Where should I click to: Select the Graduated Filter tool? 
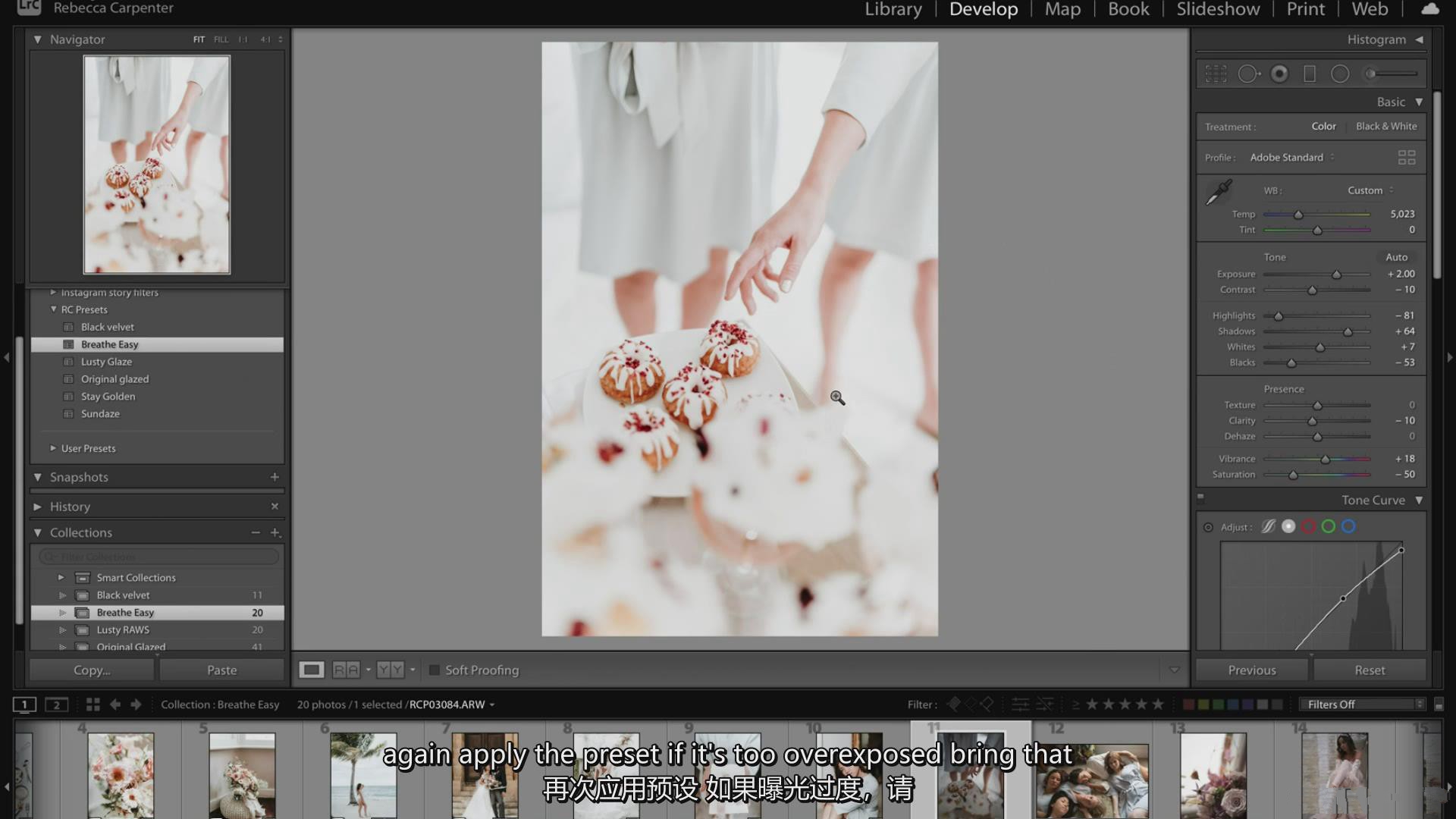click(1310, 74)
